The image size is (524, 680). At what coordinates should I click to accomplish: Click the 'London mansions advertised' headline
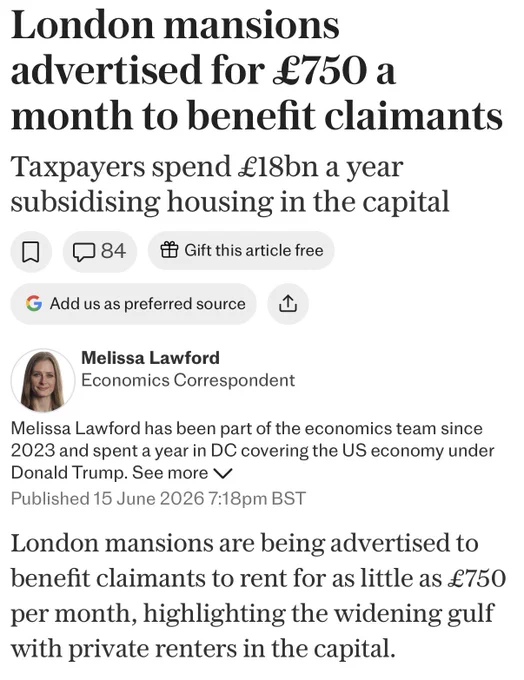click(x=257, y=70)
